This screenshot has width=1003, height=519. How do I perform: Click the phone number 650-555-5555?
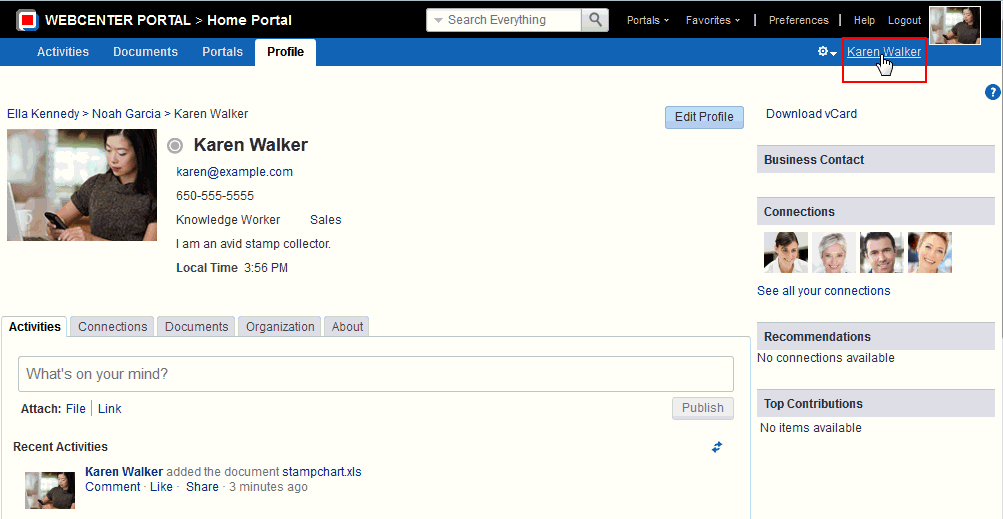click(215, 196)
